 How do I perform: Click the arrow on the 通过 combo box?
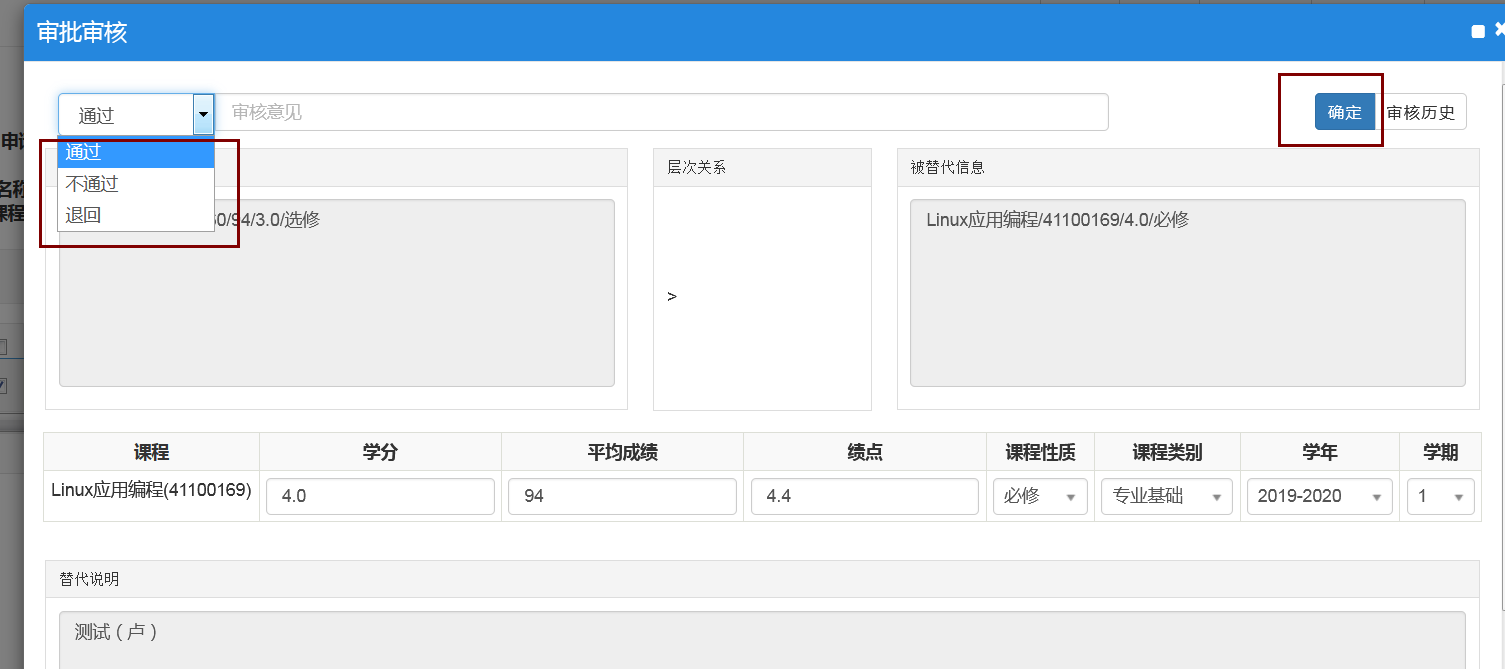click(203, 115)
